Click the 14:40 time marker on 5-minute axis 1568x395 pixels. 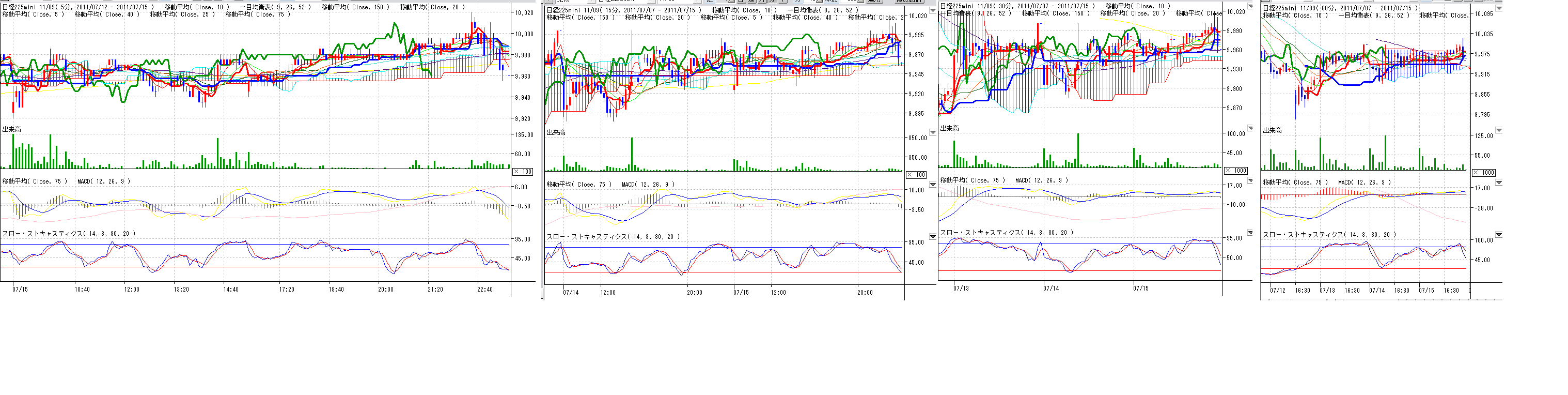231,290
